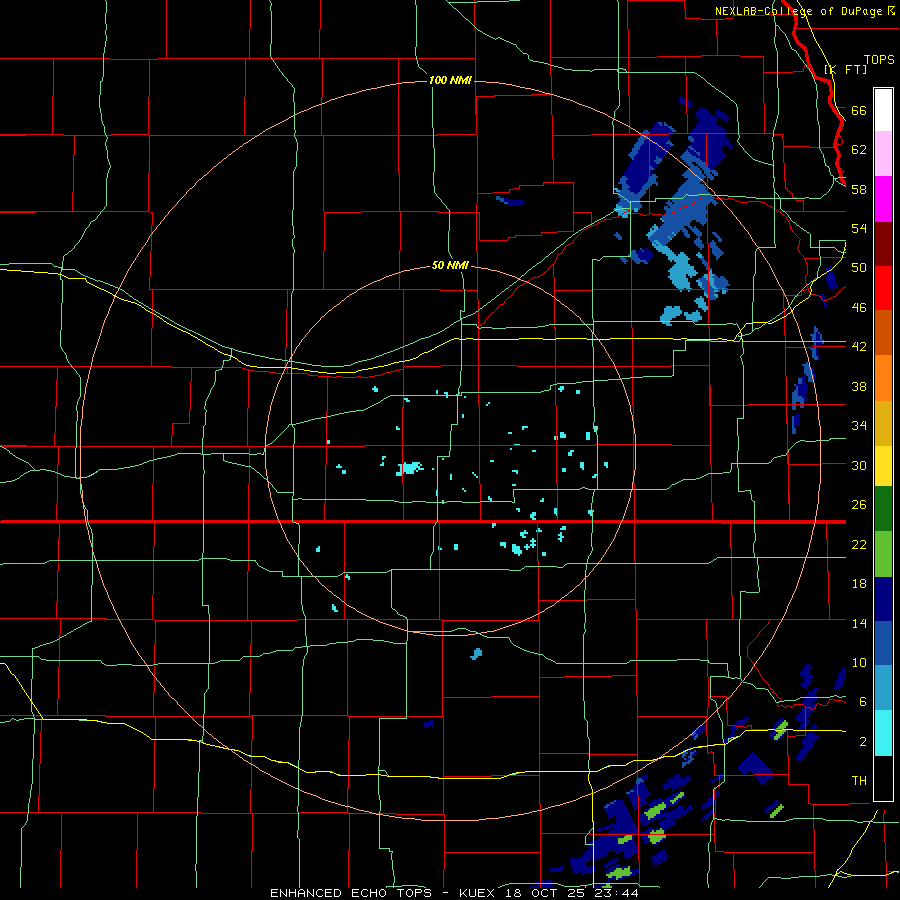Click the "34" legend value
Image resolution: width=900 pixels, height=900 pixels.
[x=859, y=425]
